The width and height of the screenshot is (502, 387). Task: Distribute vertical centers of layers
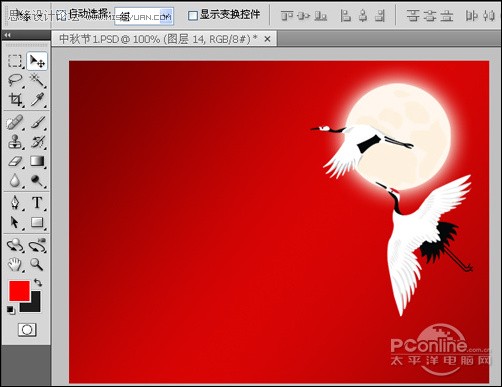coord(430,15)
